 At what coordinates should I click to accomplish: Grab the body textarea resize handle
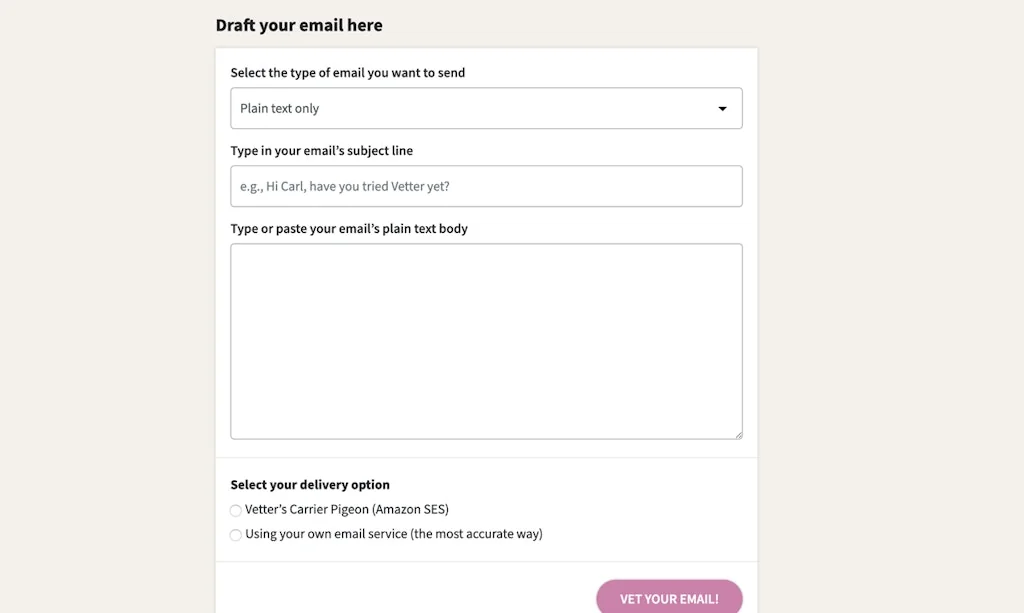coord(738,434)
